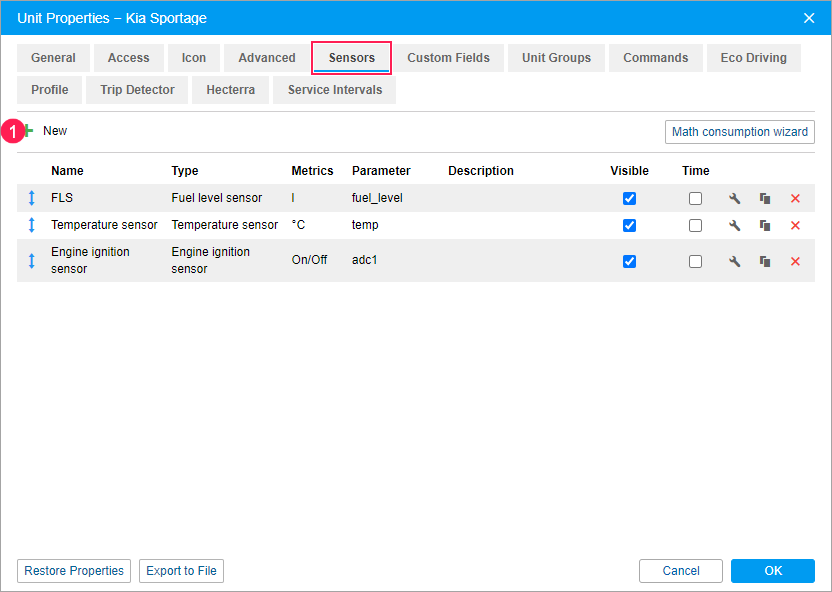This screenshot has height=592, width=832.
Task: Open the Eco Driving tab
Action: [x=753, y=58]
